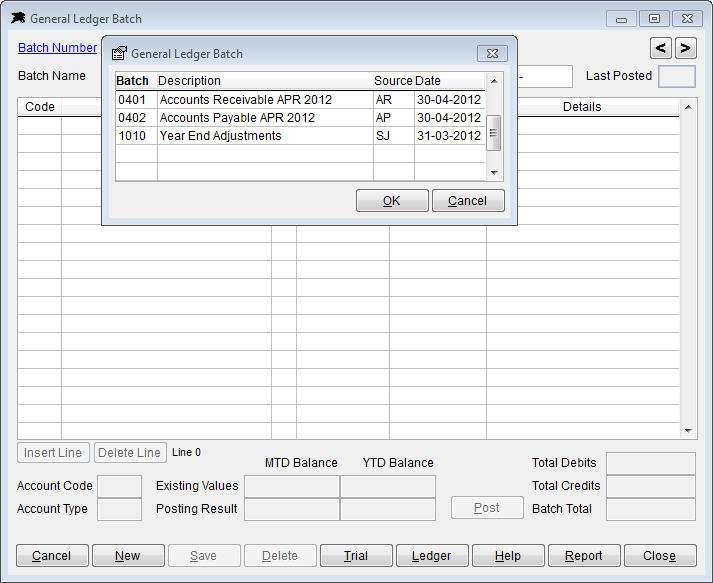Go to the previous batch with left arrow
Viewport: 713px width, 583px height.
point(661,47)
